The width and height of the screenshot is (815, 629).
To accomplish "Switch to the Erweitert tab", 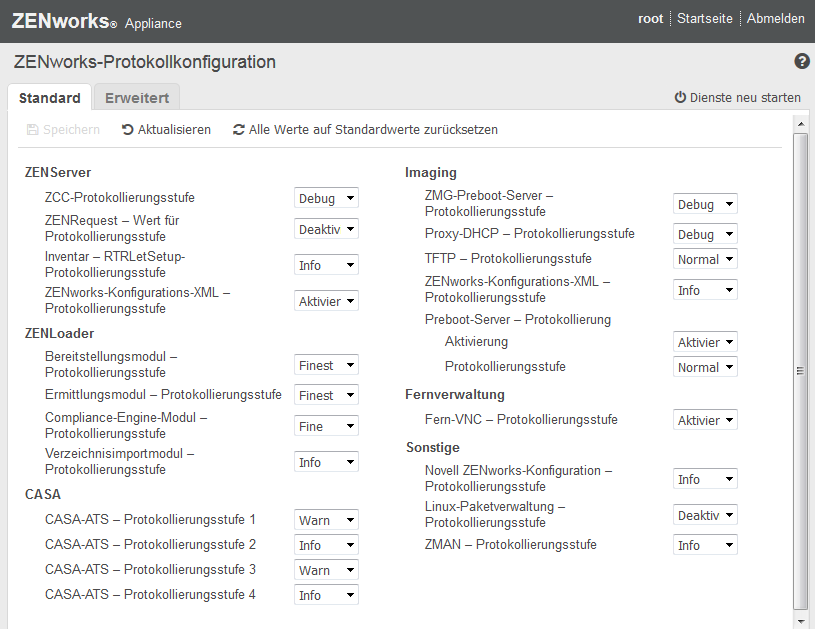I will [137, 98].
